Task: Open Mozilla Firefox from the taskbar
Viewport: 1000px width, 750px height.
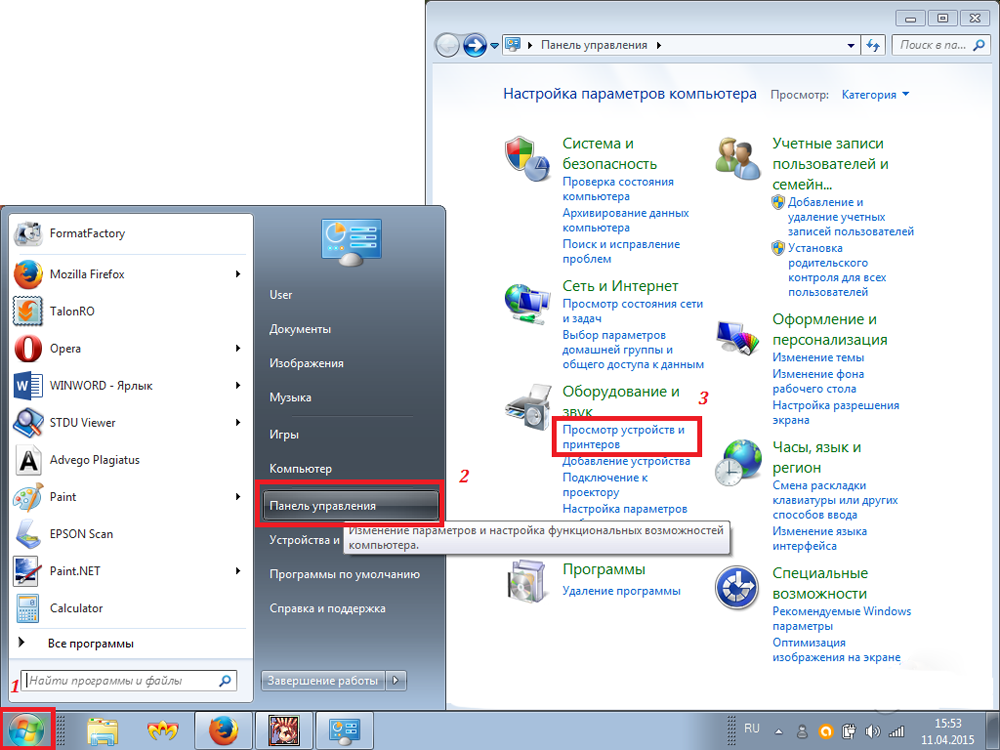Action: [223, 731]
